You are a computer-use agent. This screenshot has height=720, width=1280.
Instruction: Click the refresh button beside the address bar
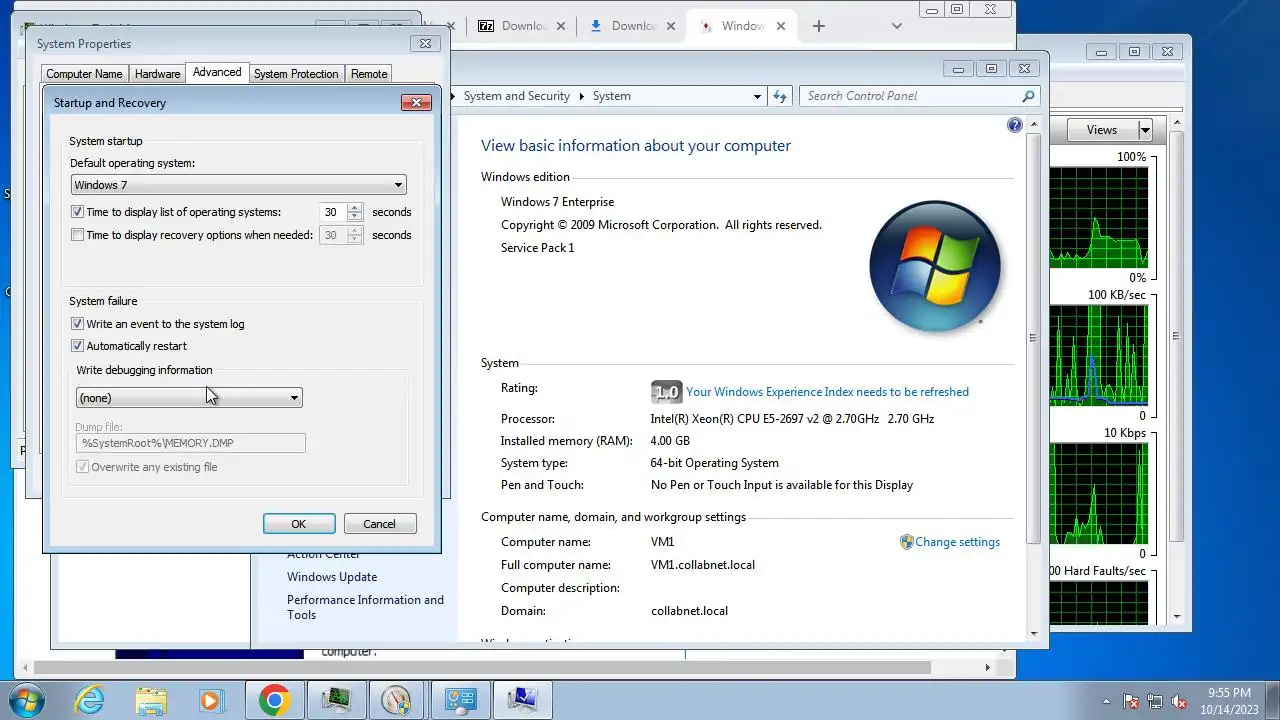(781, 96)
